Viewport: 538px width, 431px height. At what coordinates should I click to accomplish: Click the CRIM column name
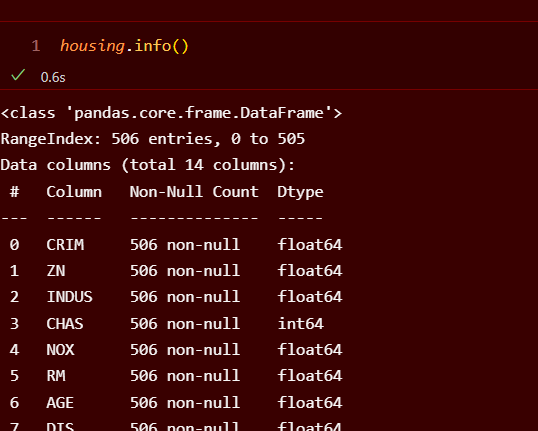(65, 245)
